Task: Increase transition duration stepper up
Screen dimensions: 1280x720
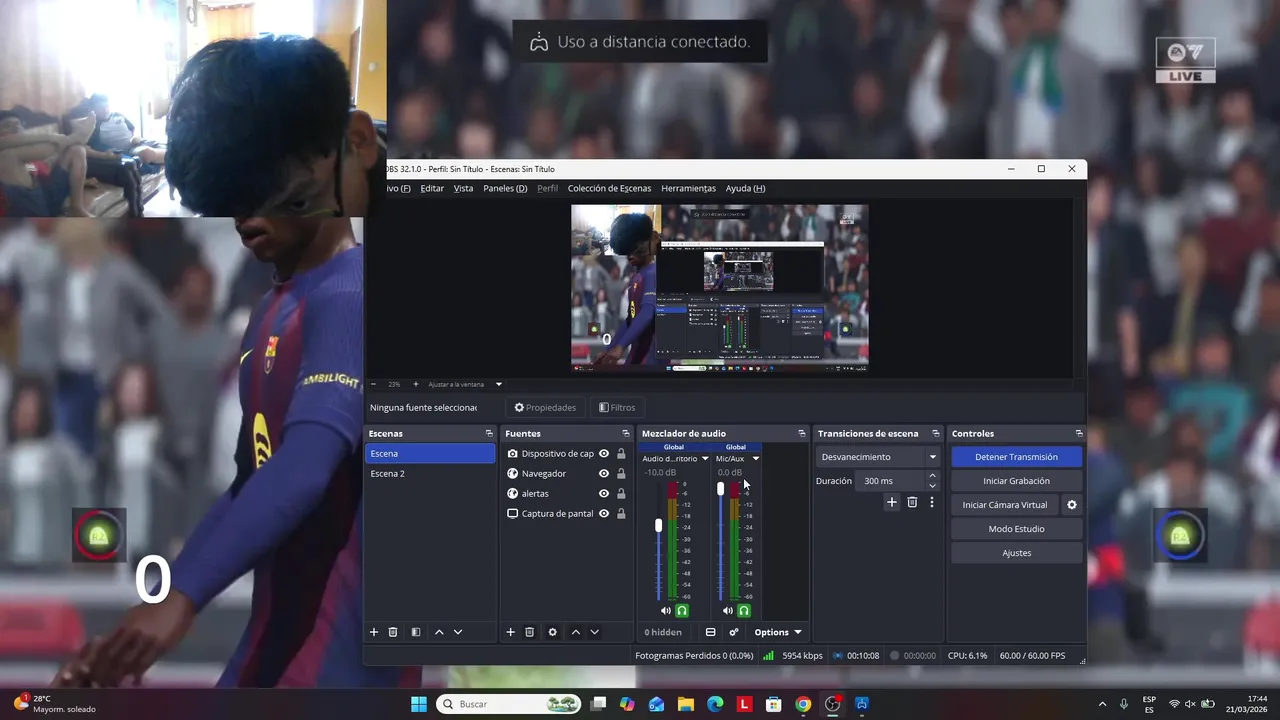Action: tap(932, 476)
